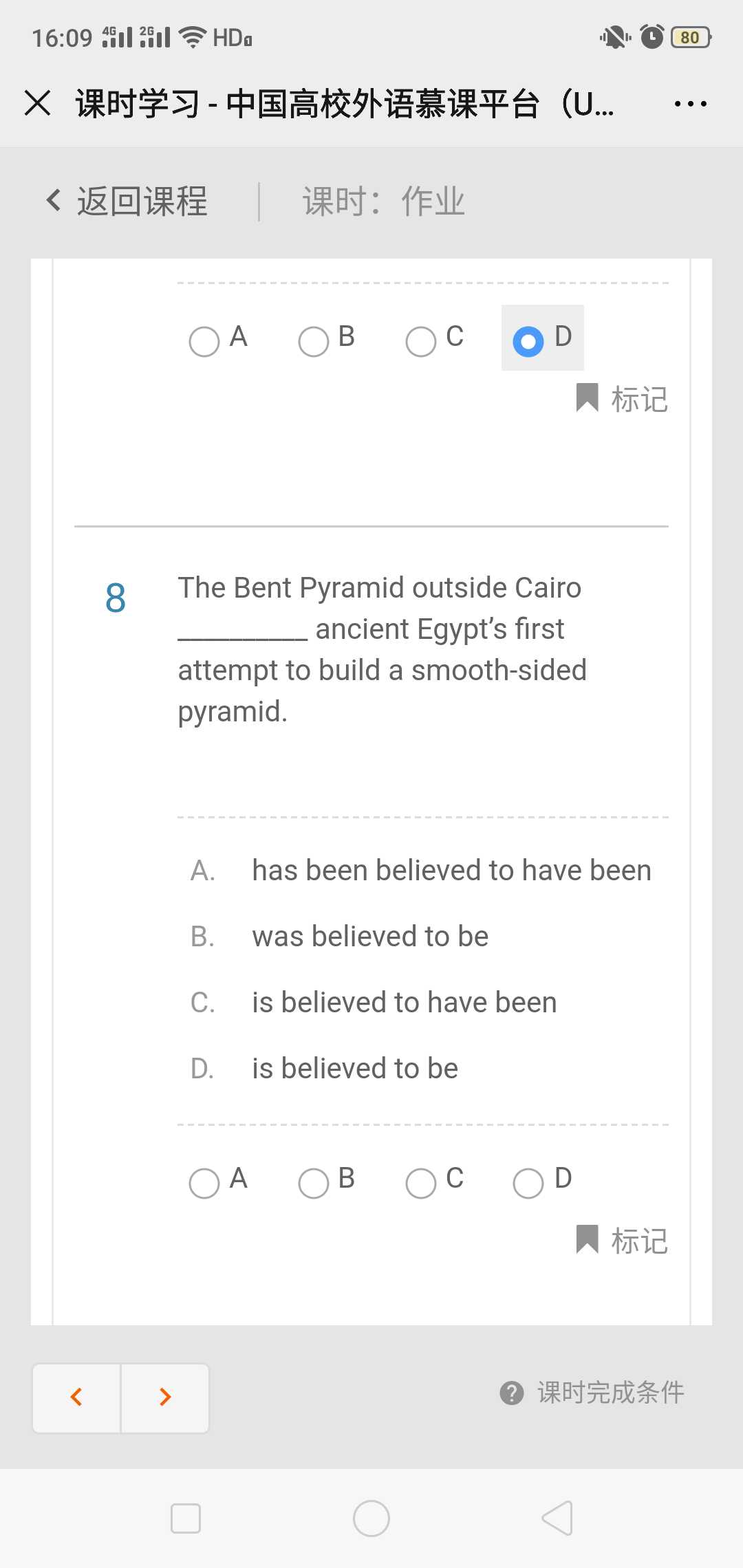Select radio option B for question 8
743x1568 pixels.
click(x=314, y=1183)
